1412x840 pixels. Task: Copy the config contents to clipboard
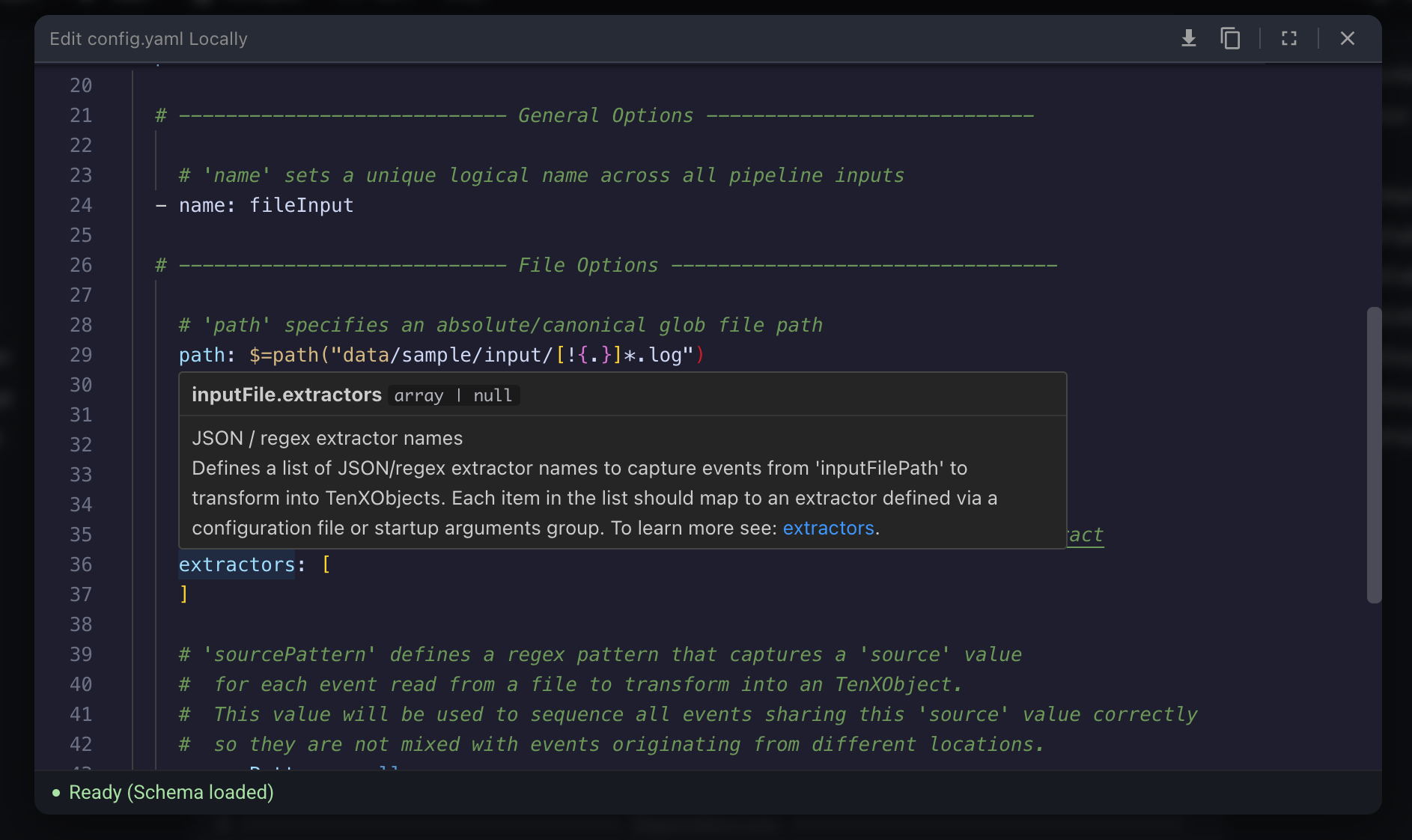1230,38
